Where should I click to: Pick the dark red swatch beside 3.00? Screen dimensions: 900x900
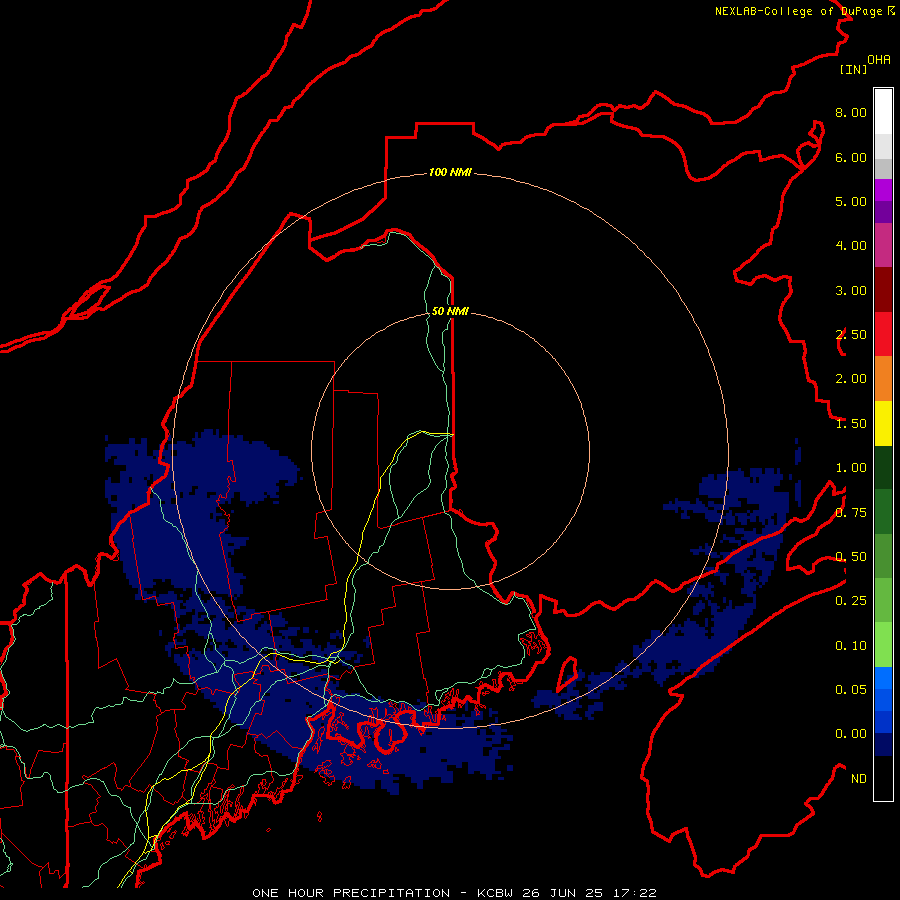[883, 290]
